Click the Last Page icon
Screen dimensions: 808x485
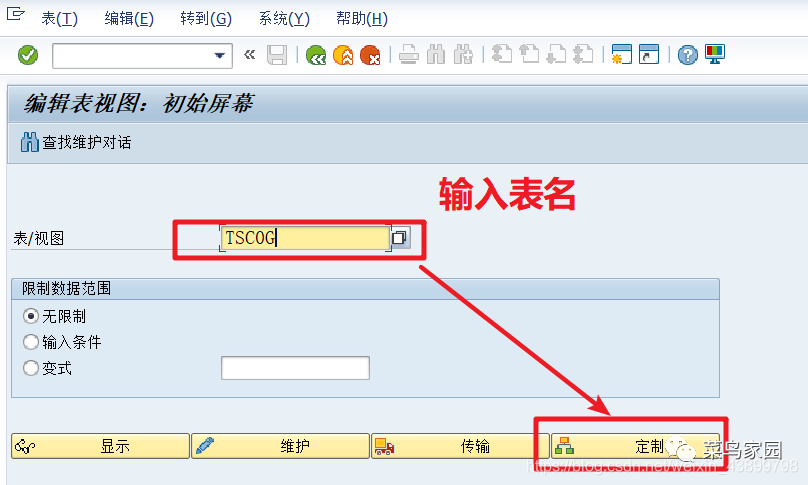tap(583, 55)
